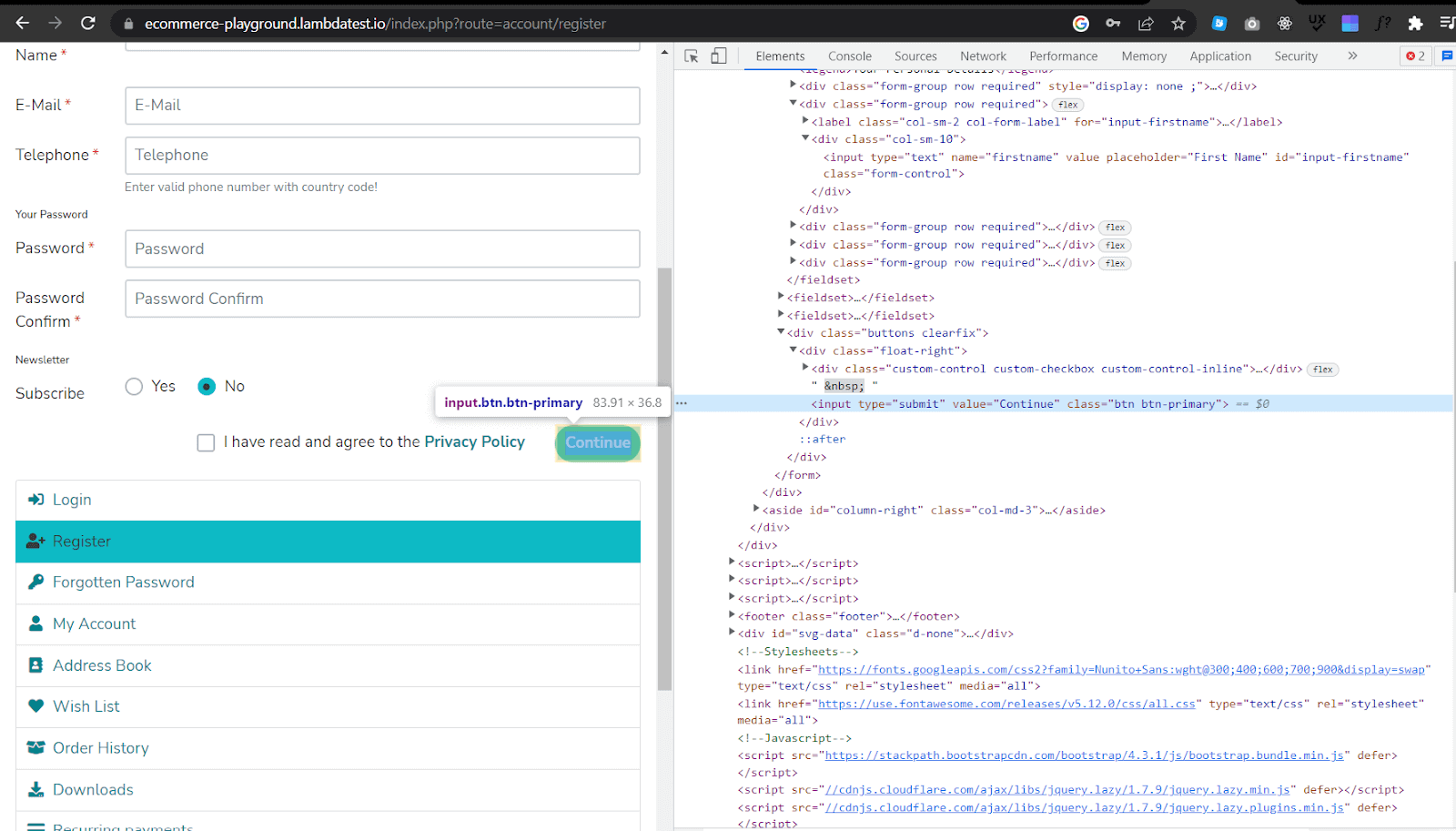Screen dimensions: 1456x831
Task: Select Yes for newsletter subscription
Action: [133, 386]
